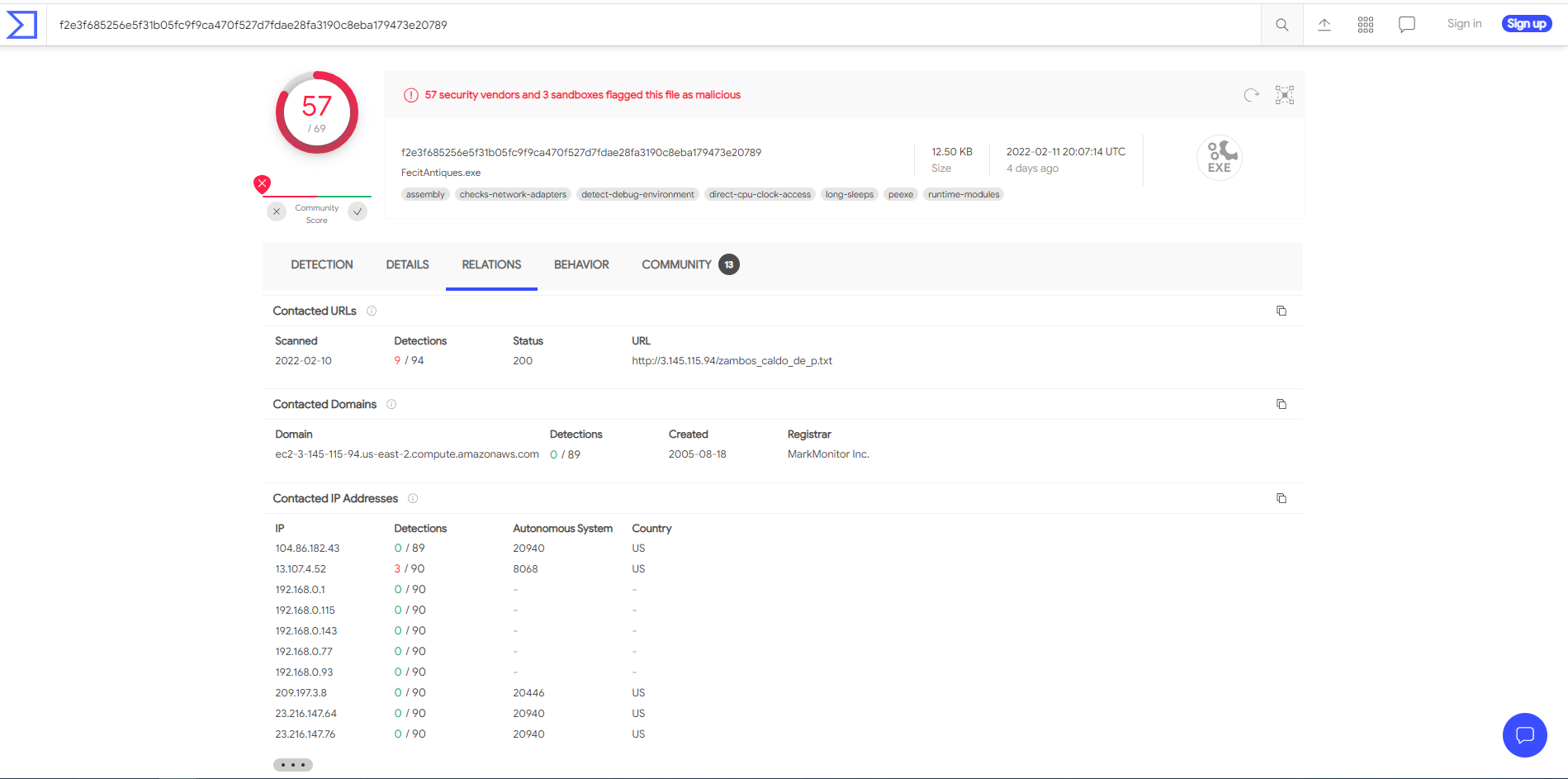This screenshot has height=779, width=1568.
Task: Show info tooltip for Contacted URLs
Action: point(372,311)
